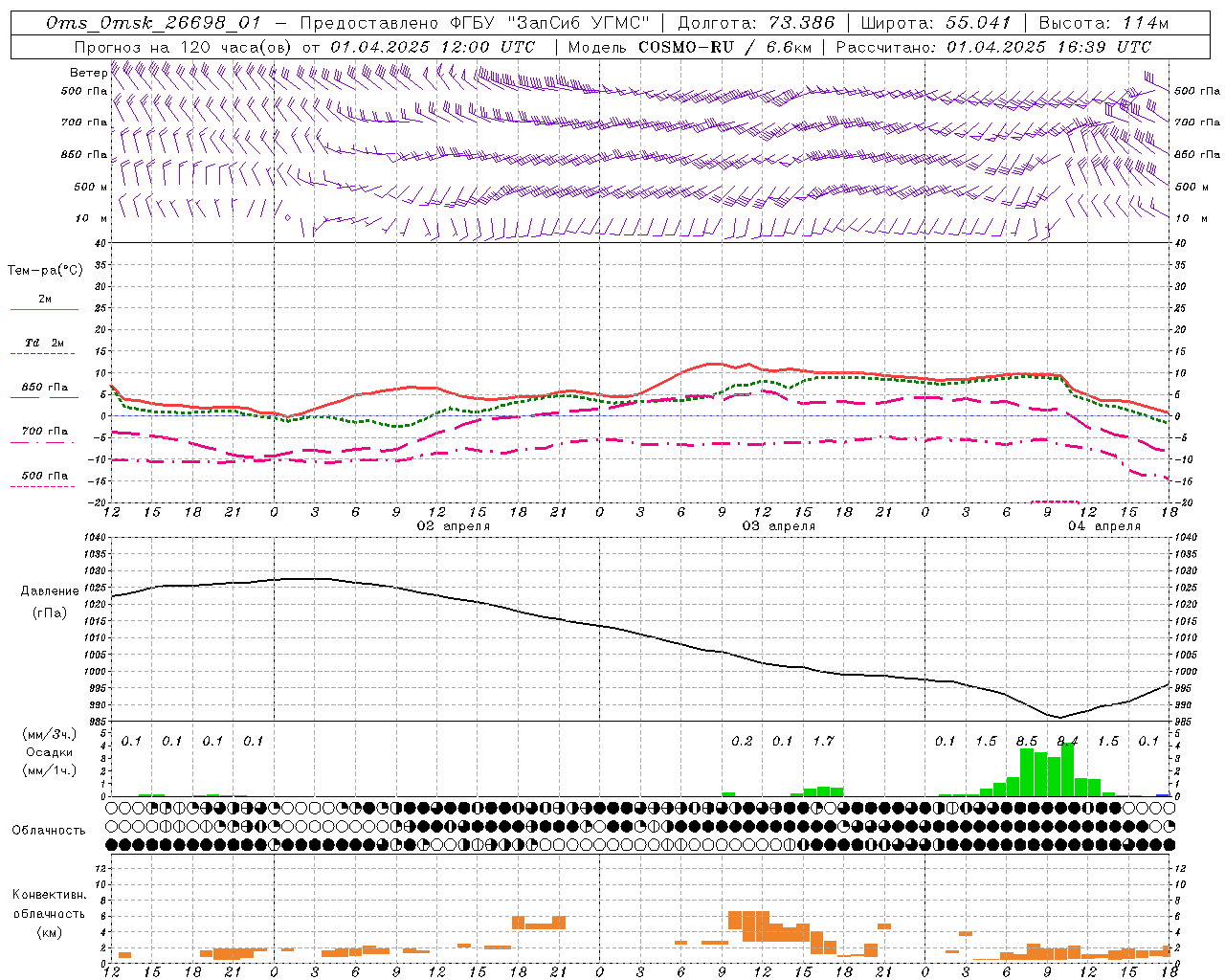The height and width of the screenshot is (980, 1225).
Task: Click the (мм/3ч.) precipitation unit label
Action: tap(49, 735)
